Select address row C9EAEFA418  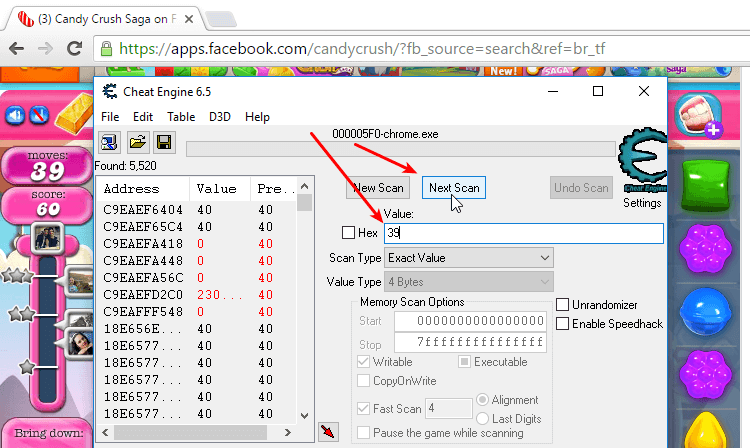point(196,244)
